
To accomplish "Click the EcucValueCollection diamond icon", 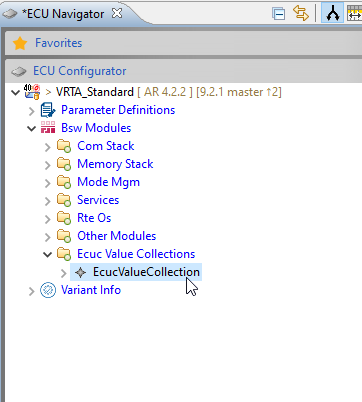I will (x=81, y=272).
